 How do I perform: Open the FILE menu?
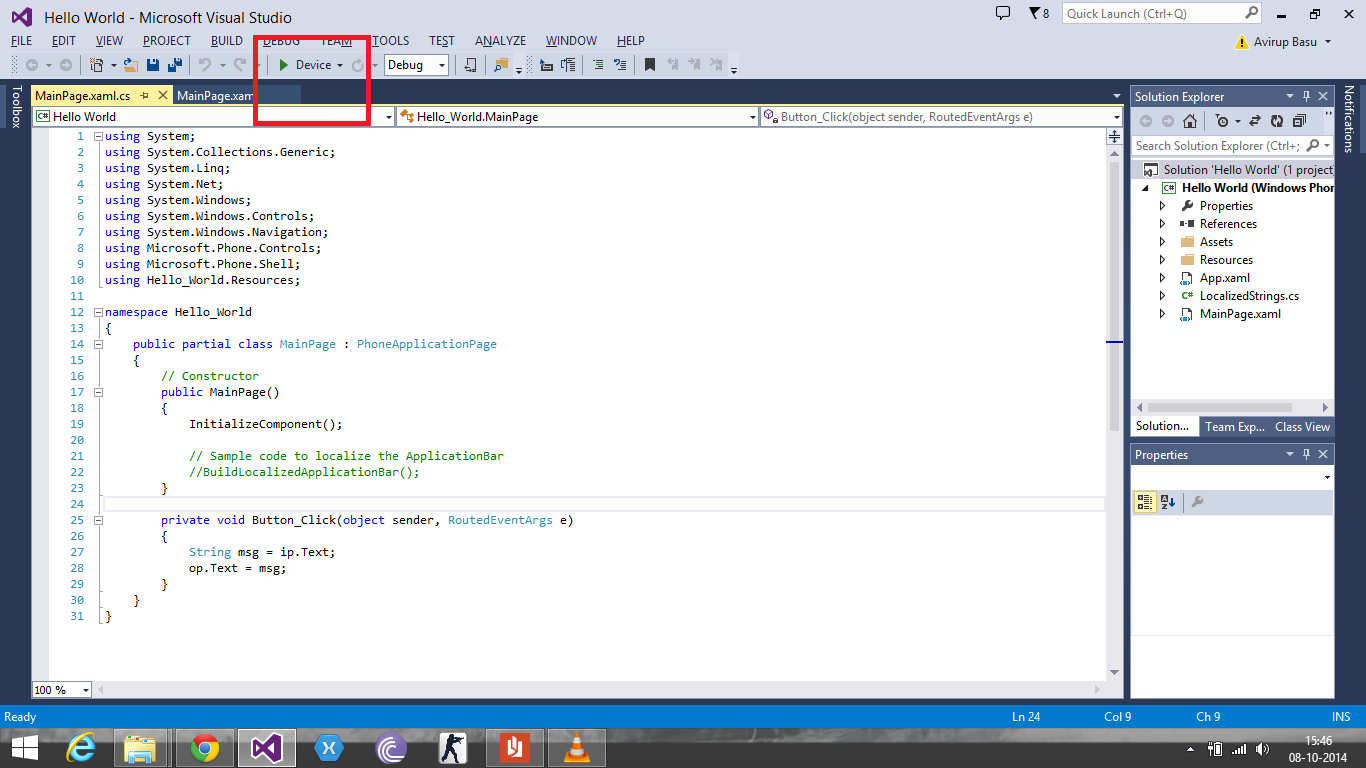(21, 41)
